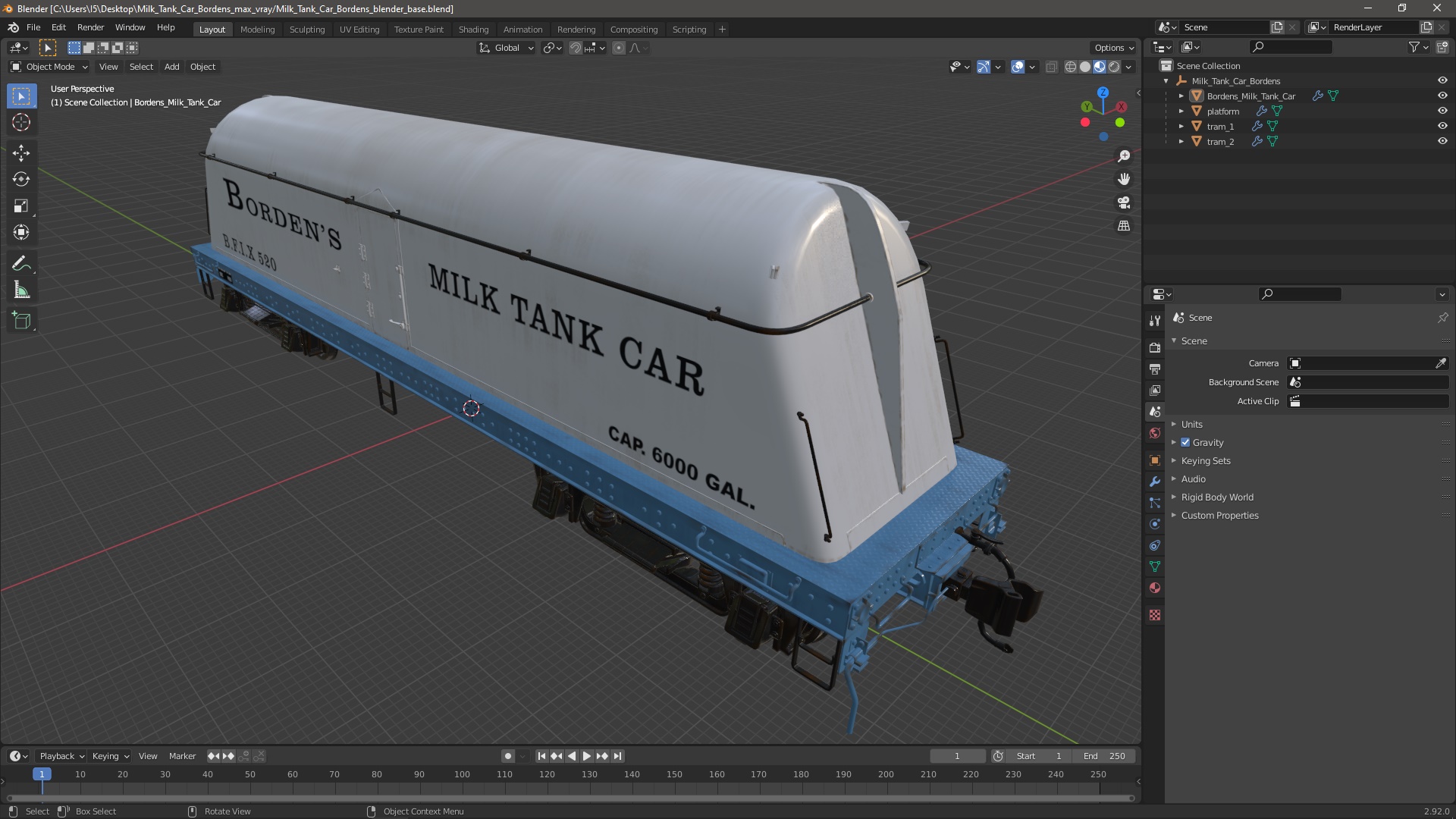
Task: Open the View Layer properties tab
Action: coord(1155,390)
